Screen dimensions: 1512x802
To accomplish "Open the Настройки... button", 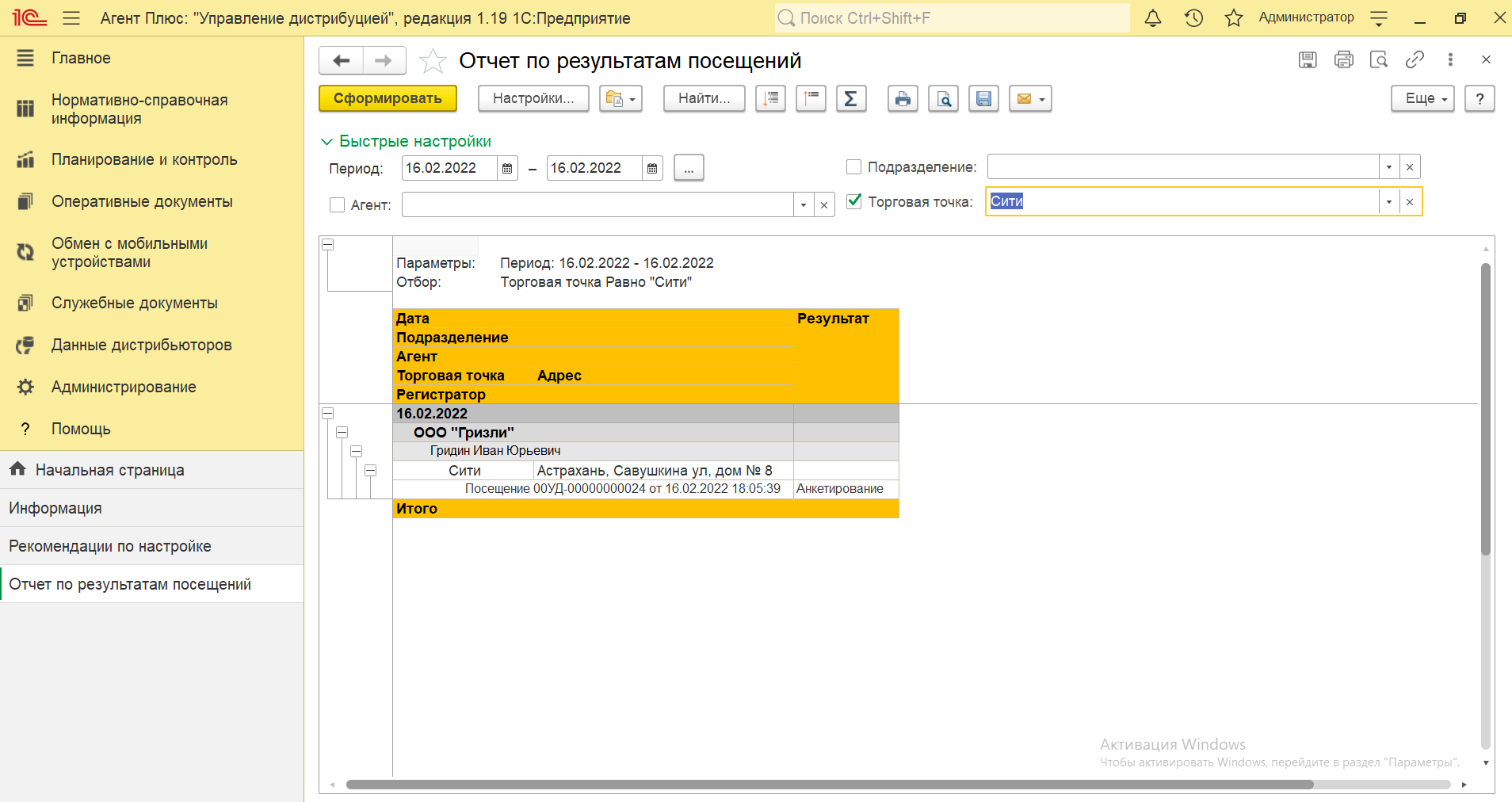I will 533,99.
